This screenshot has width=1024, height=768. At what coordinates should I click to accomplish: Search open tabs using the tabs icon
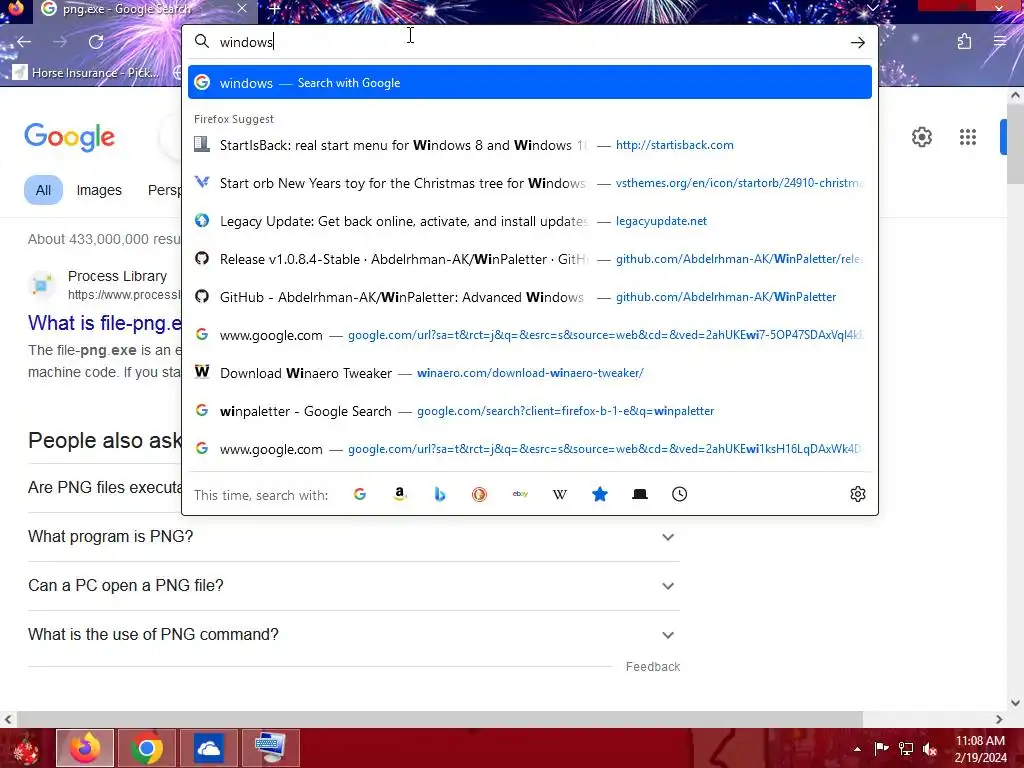point(640,494)
